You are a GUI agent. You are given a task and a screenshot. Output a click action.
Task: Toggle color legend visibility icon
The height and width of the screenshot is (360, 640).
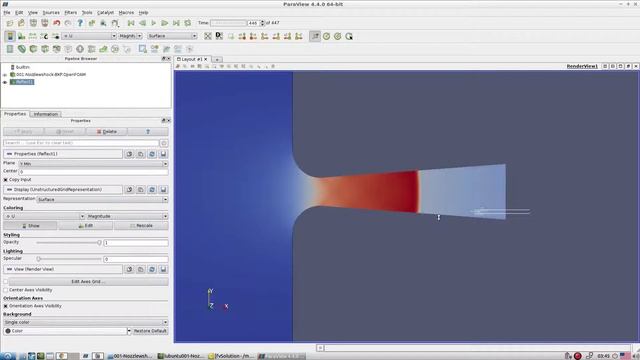coord(10,36)
